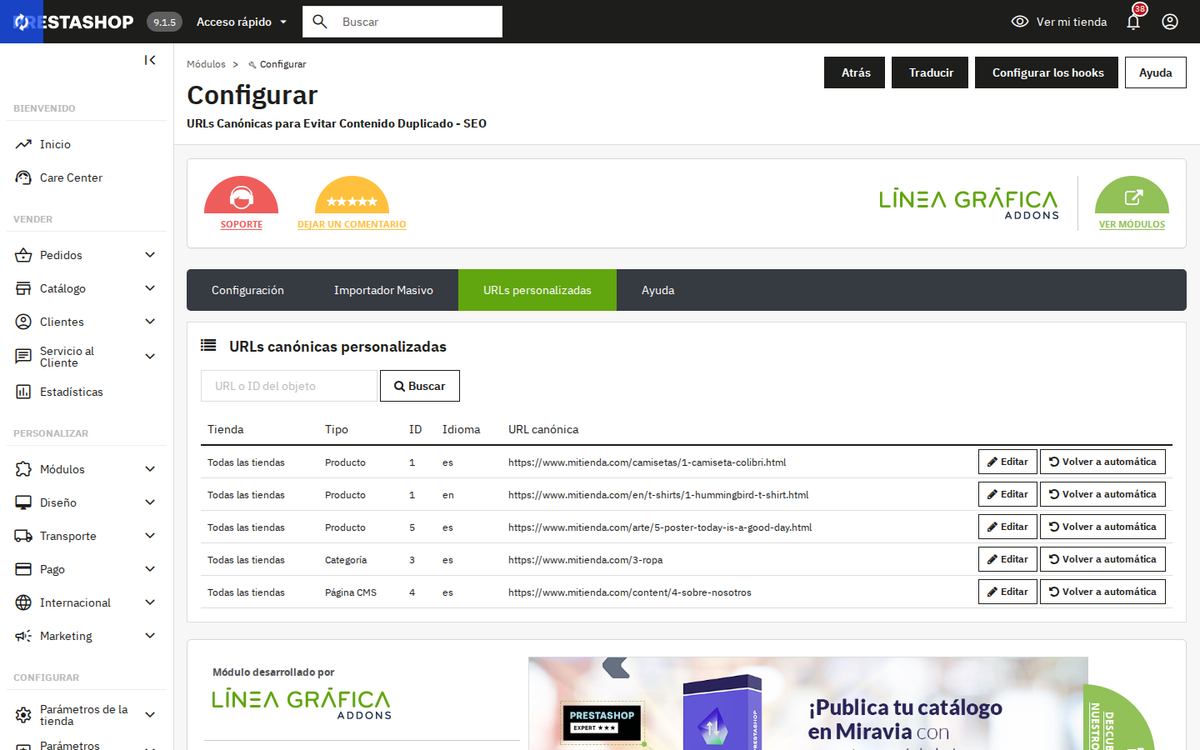Screen dimensions: 1200x750
Task: Expand the Marketing submenu chevron
Action: pos(150,636)
